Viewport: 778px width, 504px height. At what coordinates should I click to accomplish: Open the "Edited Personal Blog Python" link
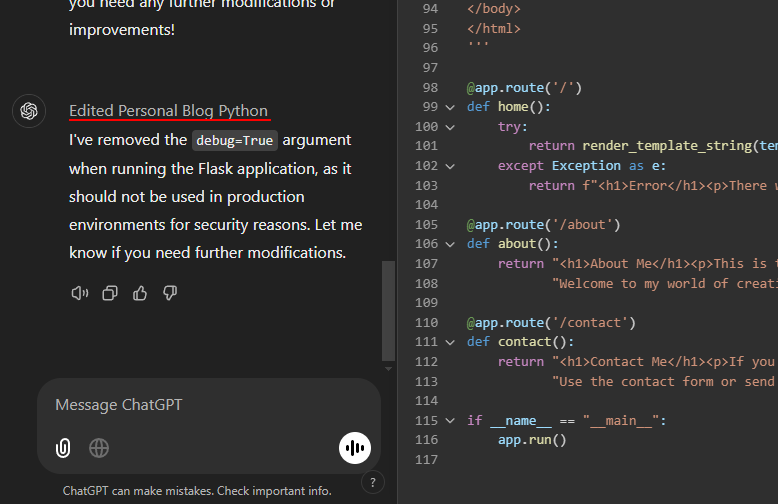point(168,111)
